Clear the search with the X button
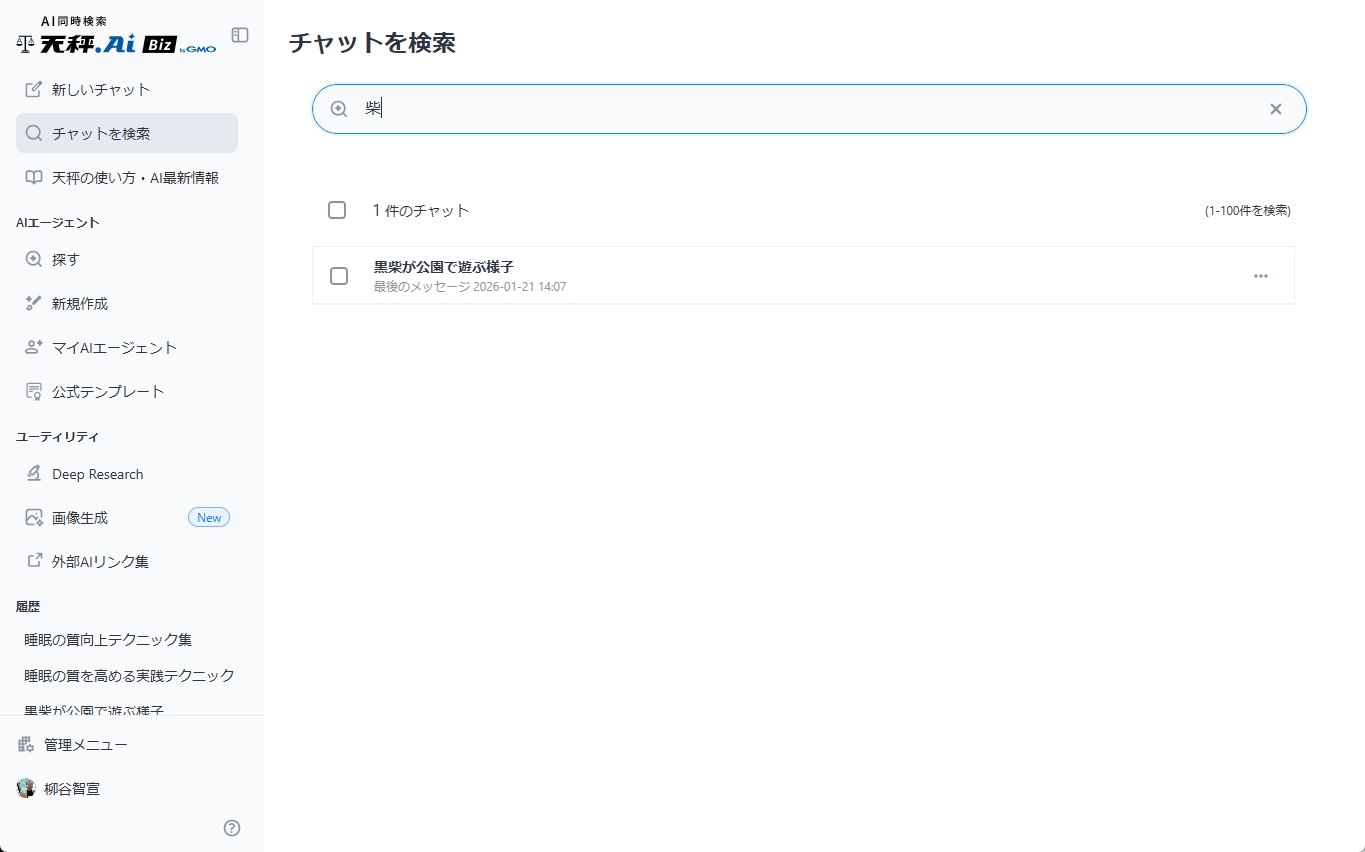Image resolution: width=1365 pixels, height=852 pixels. [x=1275, y=109]
